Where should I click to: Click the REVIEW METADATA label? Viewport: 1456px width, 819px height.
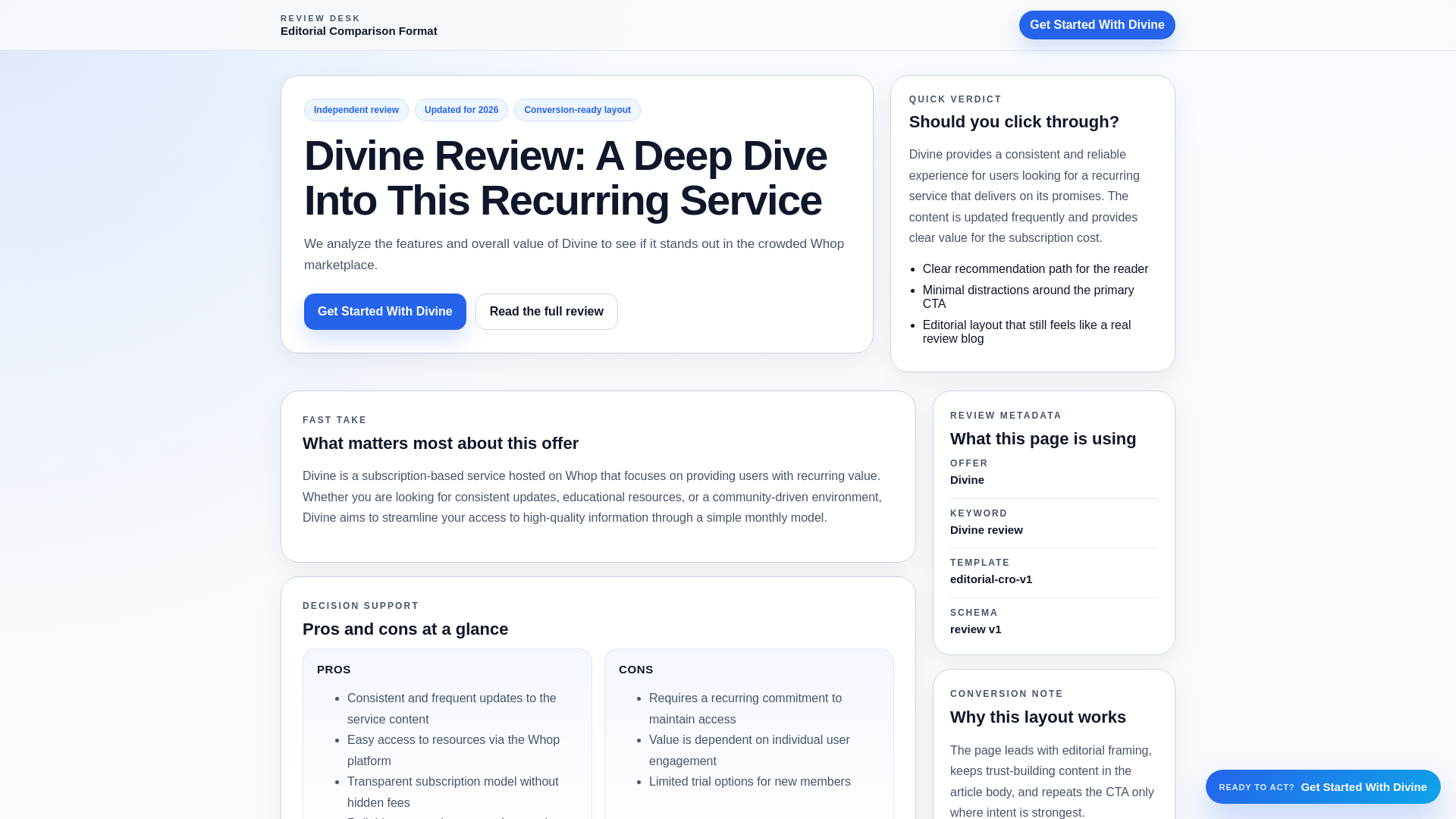pyautogui.click(x=1006, y=416)
